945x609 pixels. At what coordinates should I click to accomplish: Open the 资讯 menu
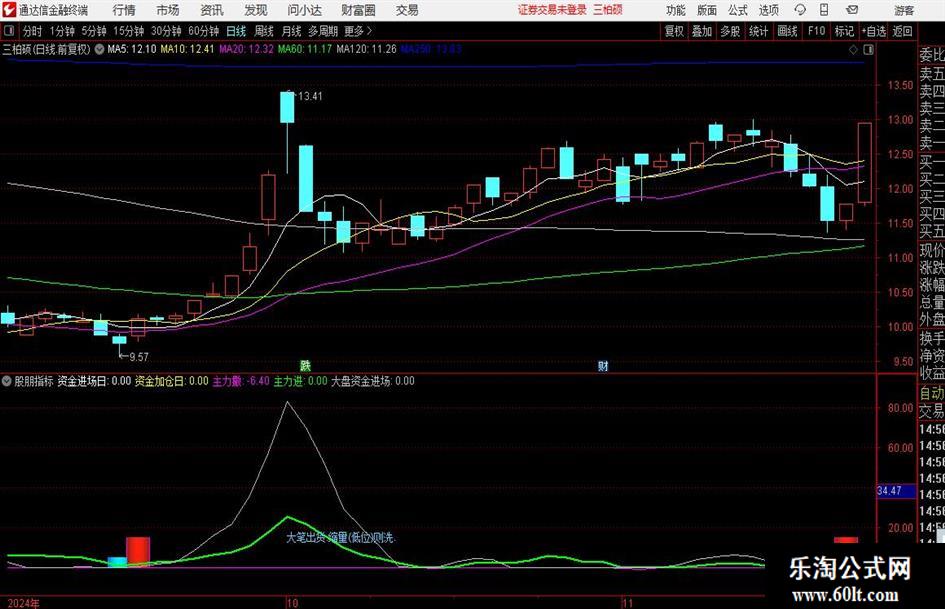point(212,10)
